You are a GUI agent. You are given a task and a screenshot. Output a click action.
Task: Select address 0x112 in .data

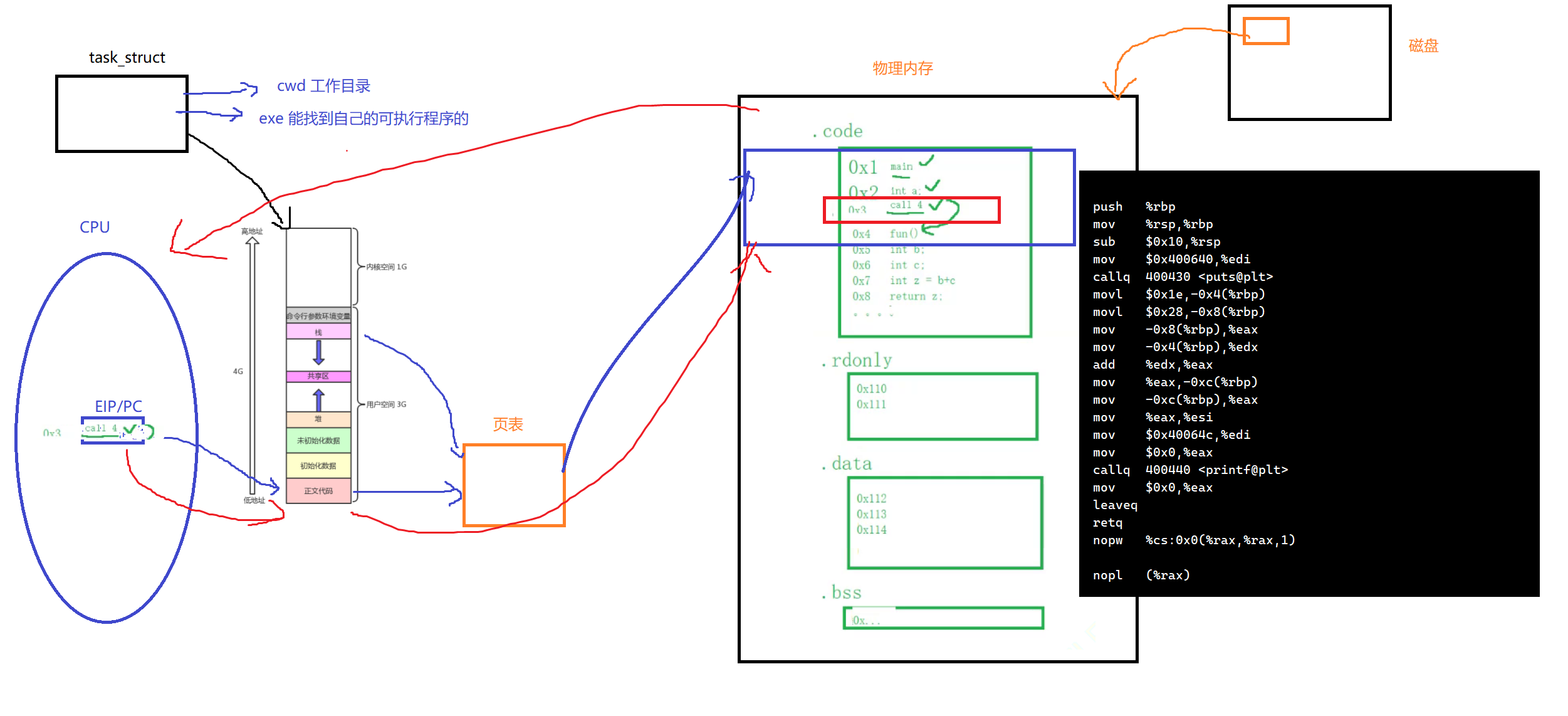[x=871, y=498]
